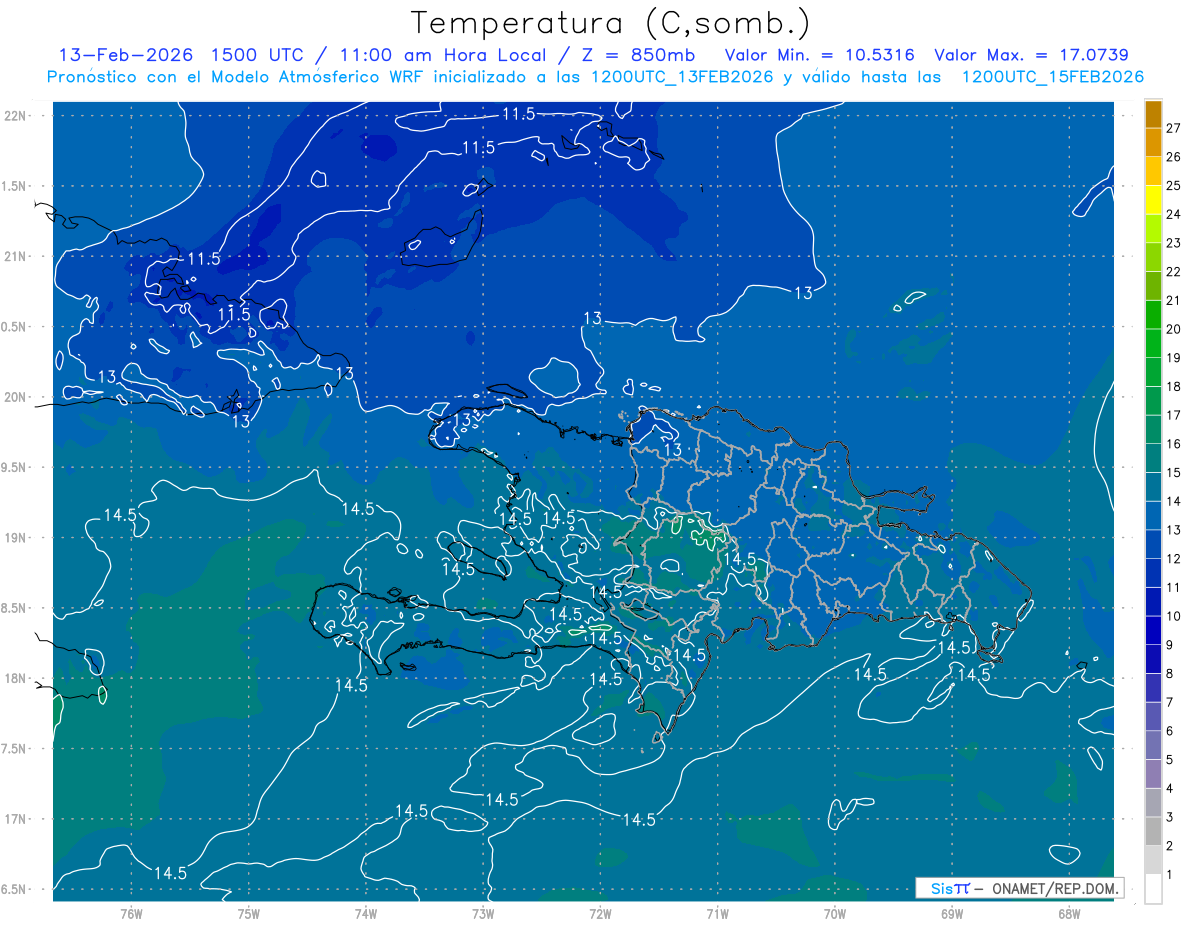Click the '19N' latitude axis label

tap(17, 538)
